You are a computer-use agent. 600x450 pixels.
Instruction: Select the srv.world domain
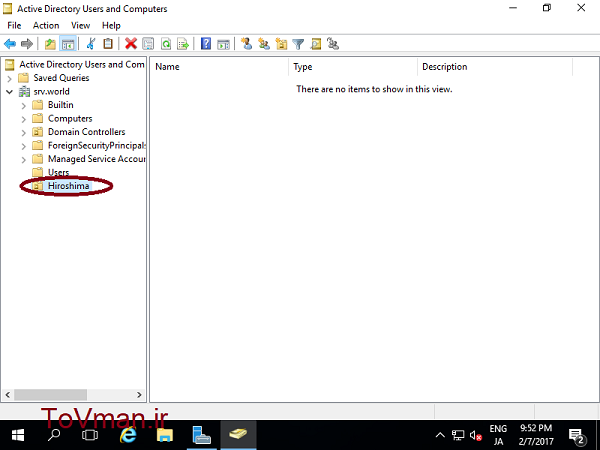point(51,91)
